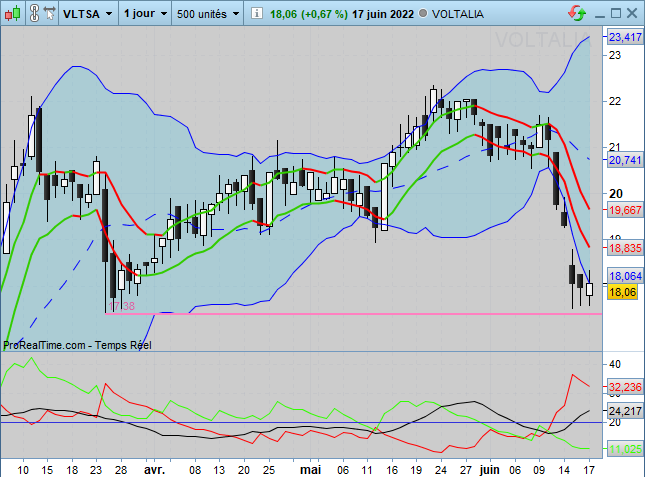Click the VOLTALIA instrument name
The height and width of the screenshot is (477, 645).
(x=457, y=14)
